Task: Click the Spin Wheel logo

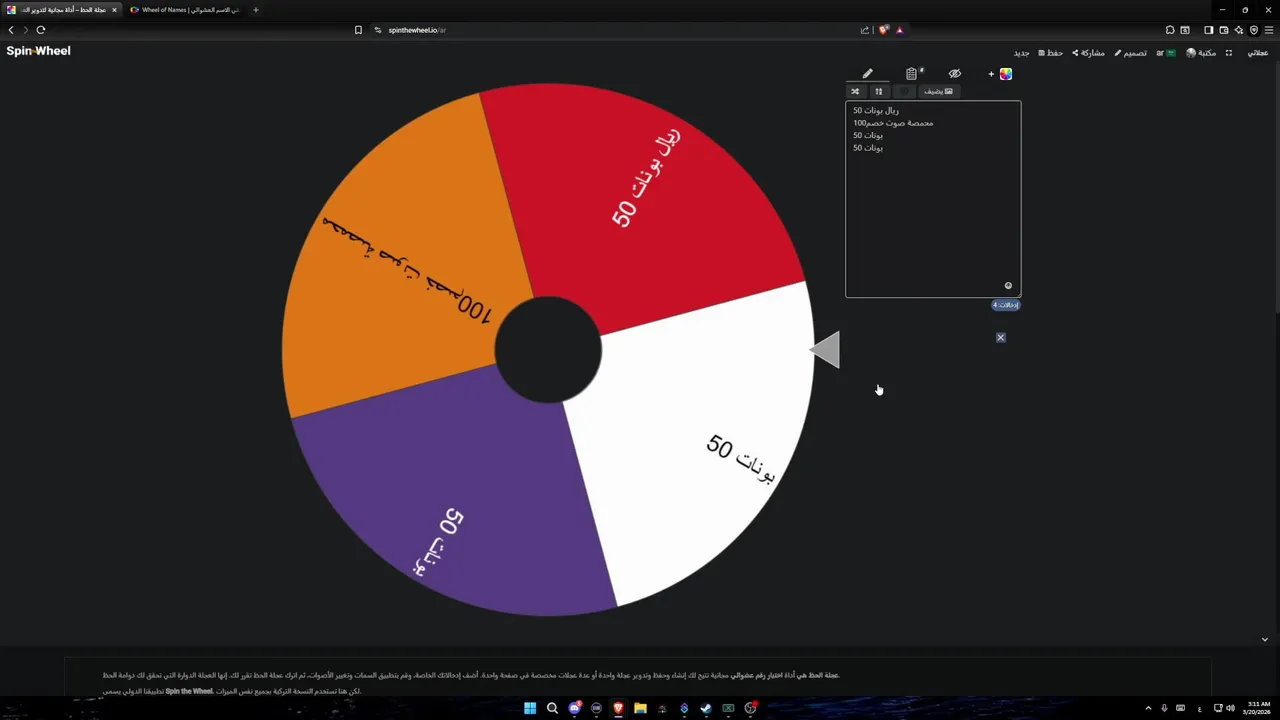Action: click(x=38, y=51)
